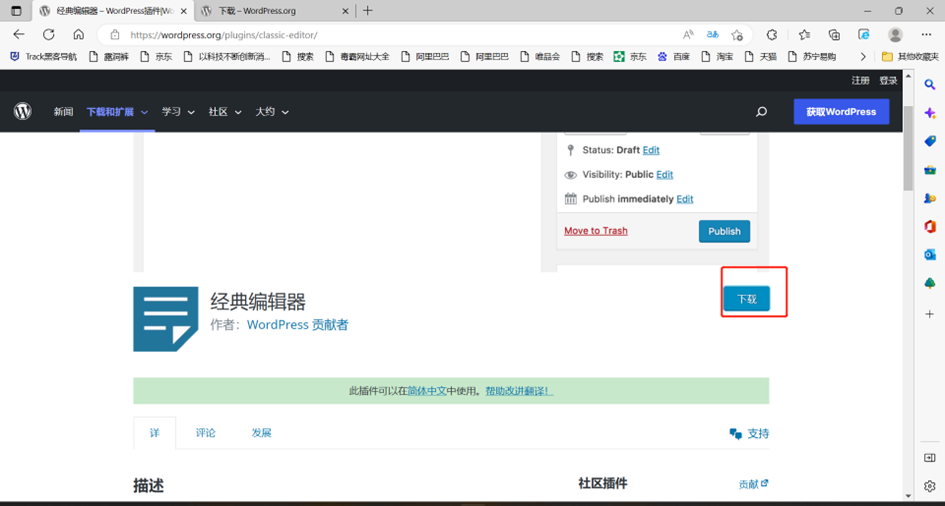Open the shopping tag sidebar icon
The width and height of the screenshot is (945, 506).
[930, 141]
